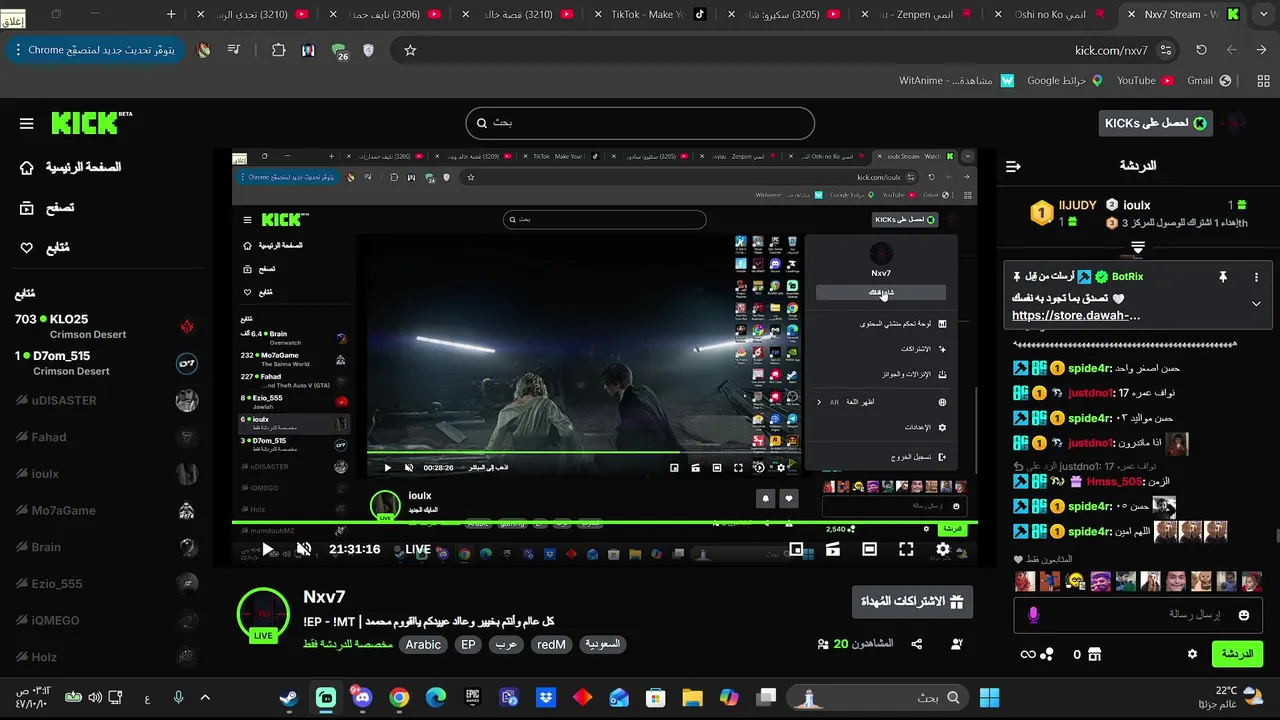1280x720 pixels.
Task: Click into the إرسال رسالة chat input
Action: tap(1138, 615)
